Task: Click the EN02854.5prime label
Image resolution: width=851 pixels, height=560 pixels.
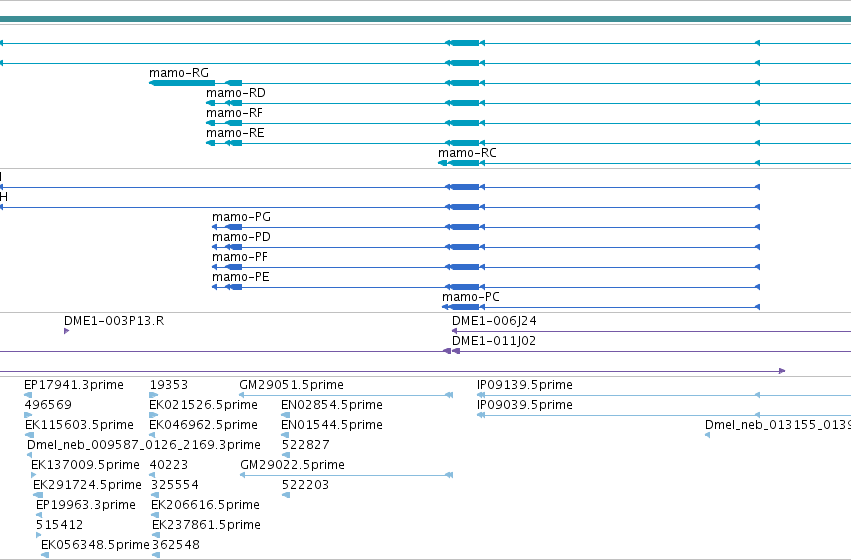Action: coord(332,405)
